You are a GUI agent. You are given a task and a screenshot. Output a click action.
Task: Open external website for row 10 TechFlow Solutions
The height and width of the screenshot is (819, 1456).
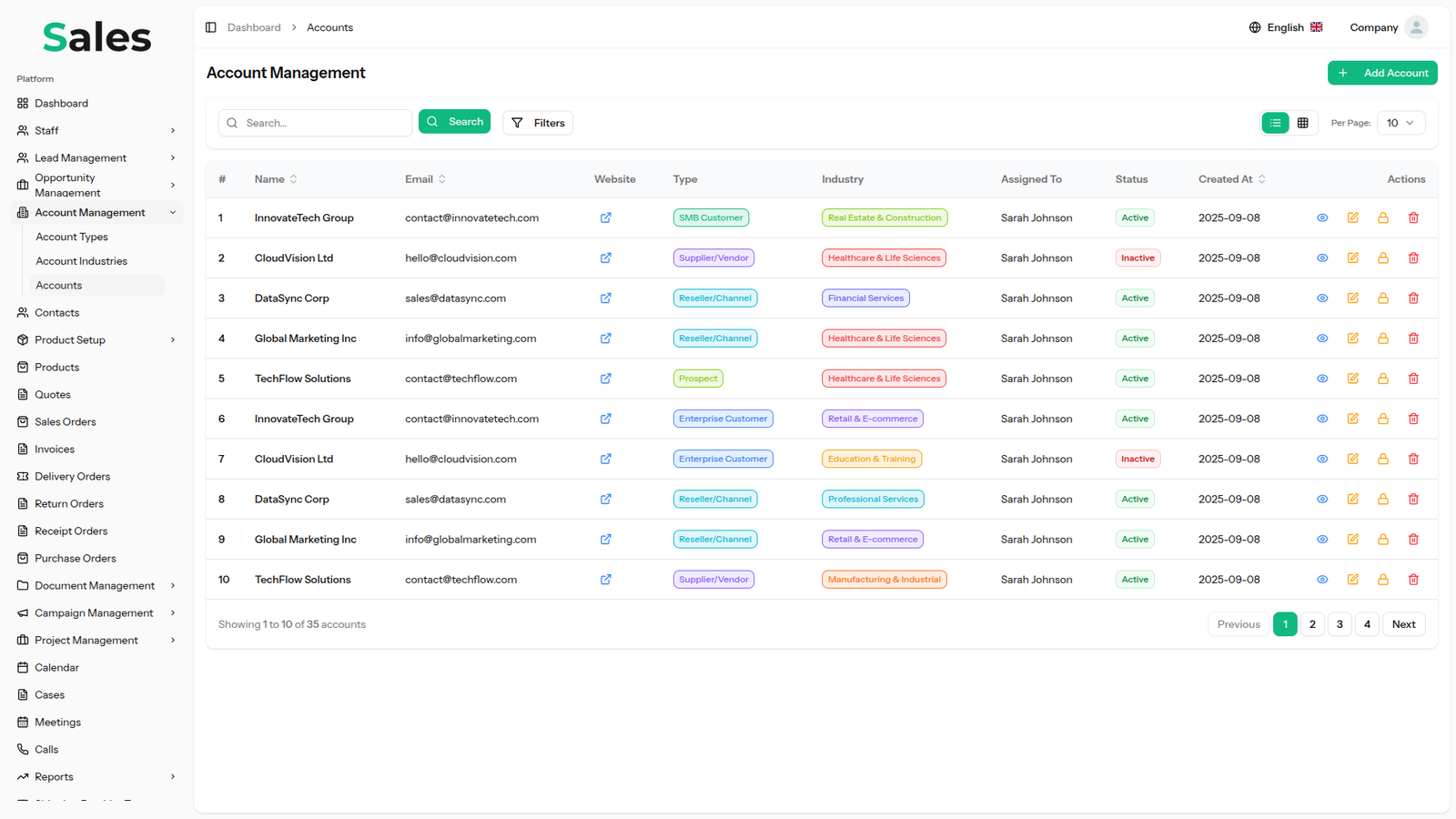pos(605,580)
